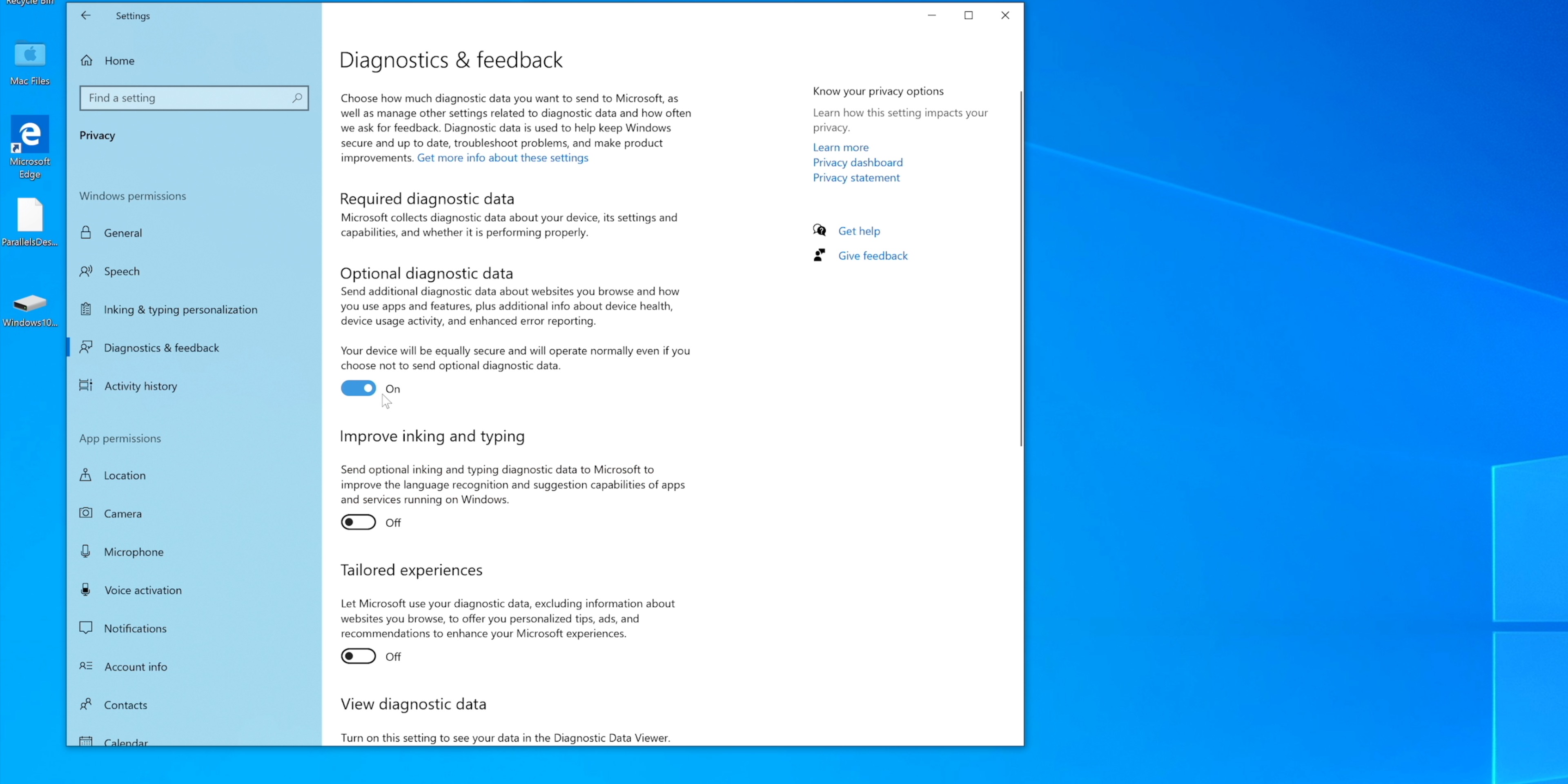1568x784 pixels.
Task: Open Inking & typing personalization icon
Action: [86, 309]
